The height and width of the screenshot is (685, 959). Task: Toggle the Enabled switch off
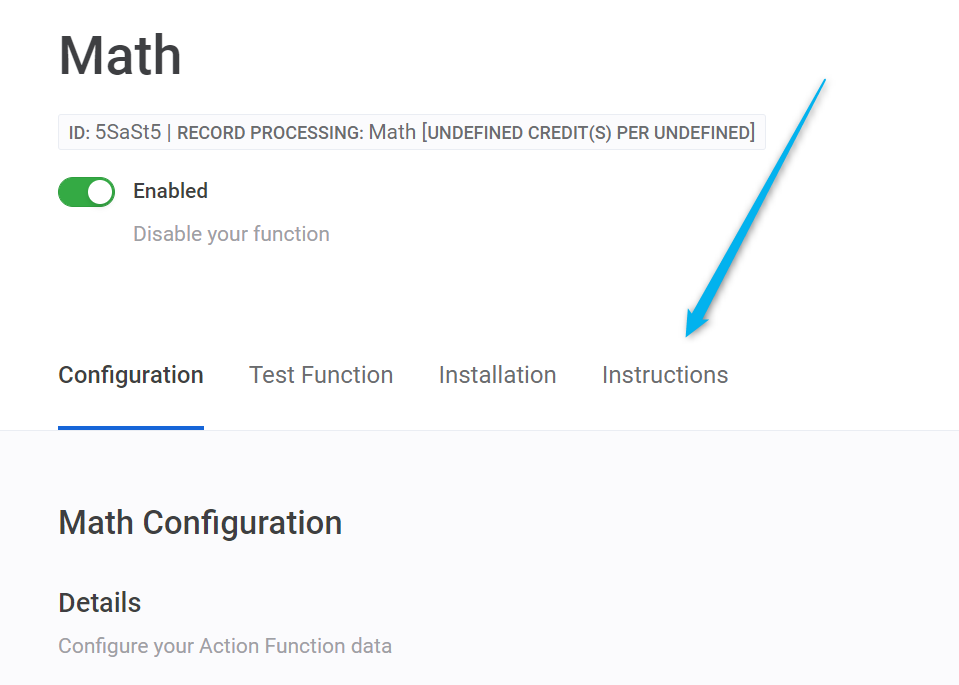[x=86, y=192]
